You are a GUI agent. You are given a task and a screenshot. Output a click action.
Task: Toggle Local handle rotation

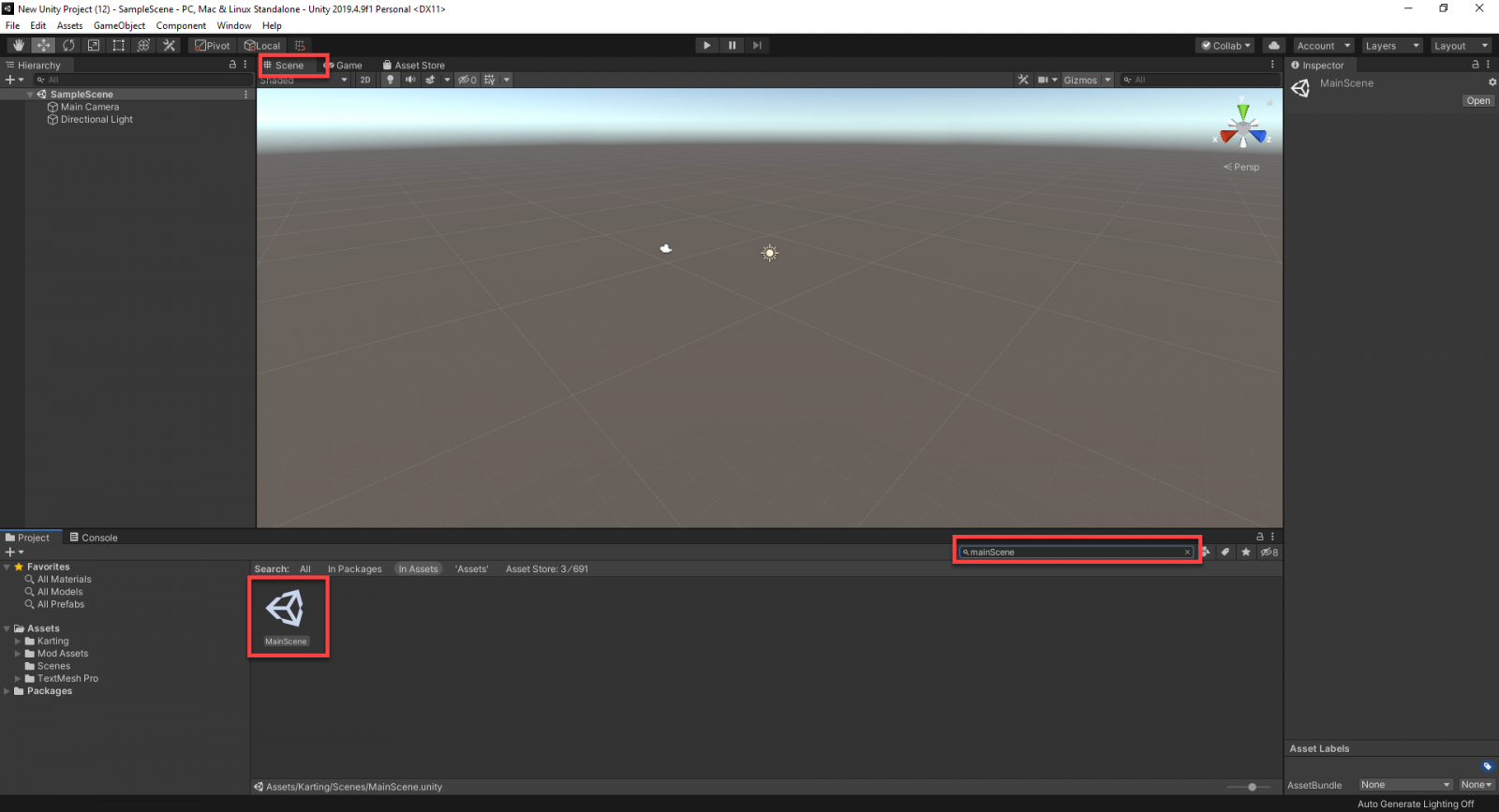click(x=262, y=45)
